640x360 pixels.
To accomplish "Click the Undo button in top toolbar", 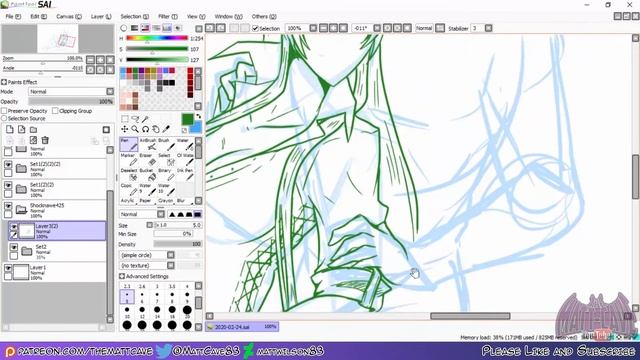I will pyautogui.click(x=210, y=28).
